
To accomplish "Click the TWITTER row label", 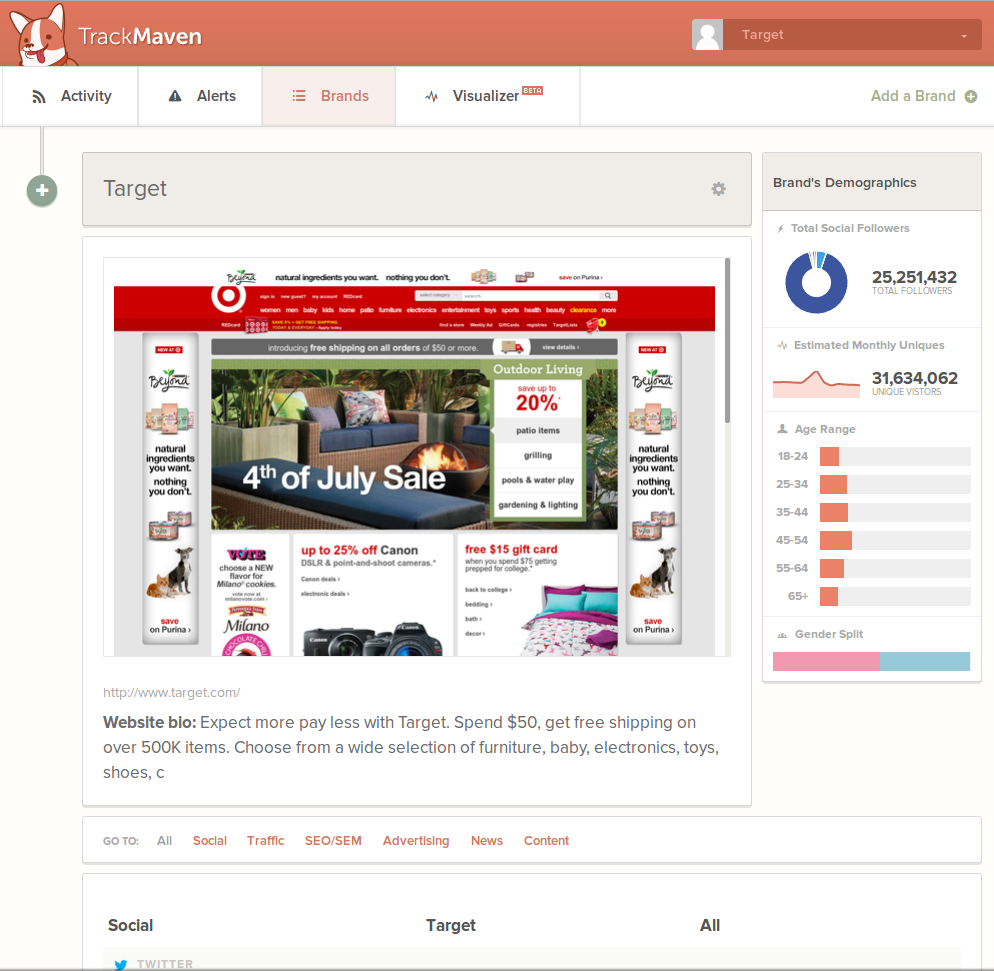I will 165,964.
